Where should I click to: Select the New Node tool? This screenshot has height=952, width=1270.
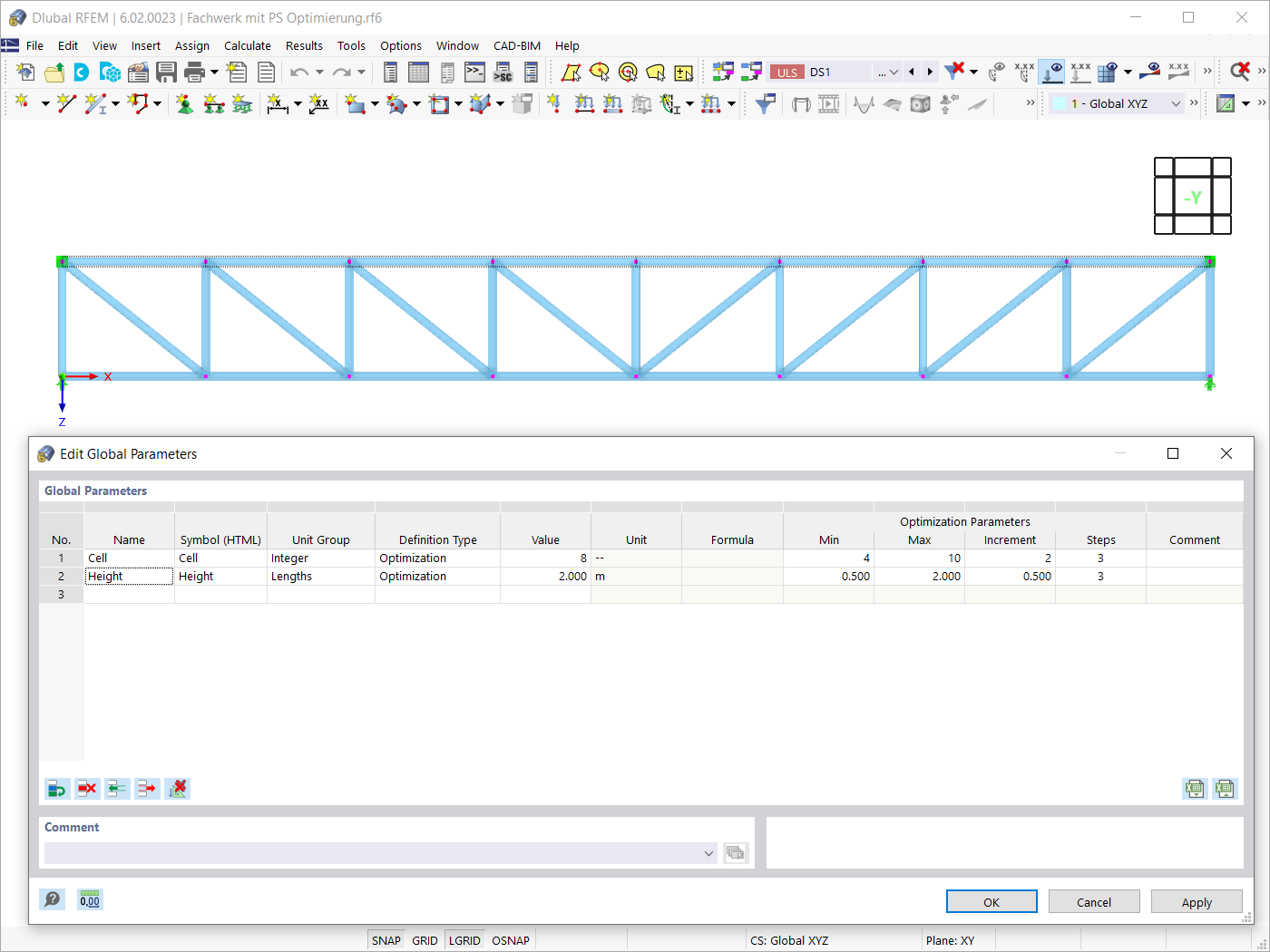tap(23, 103)
